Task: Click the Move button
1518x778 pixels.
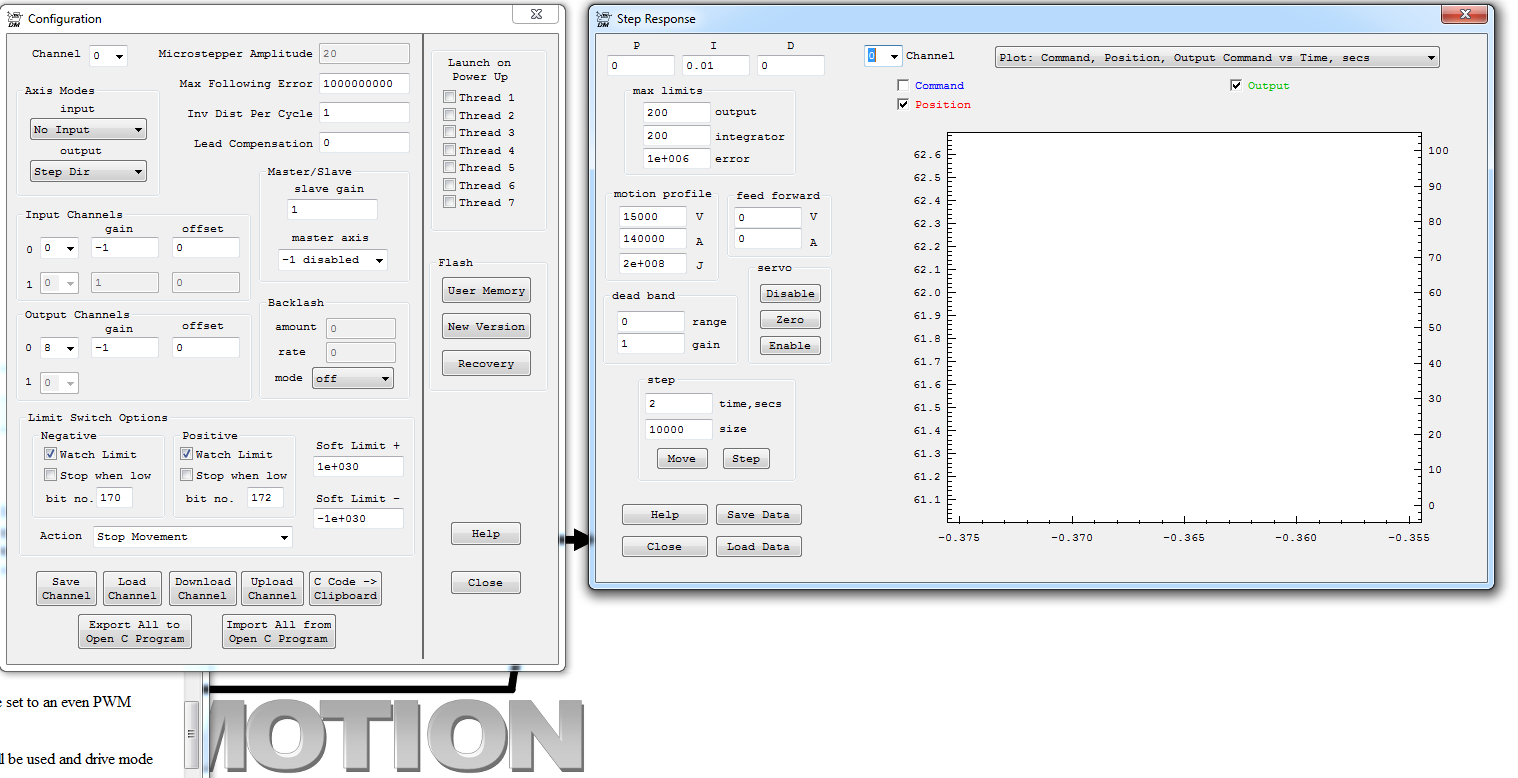Action: click(x=682, y=459)
